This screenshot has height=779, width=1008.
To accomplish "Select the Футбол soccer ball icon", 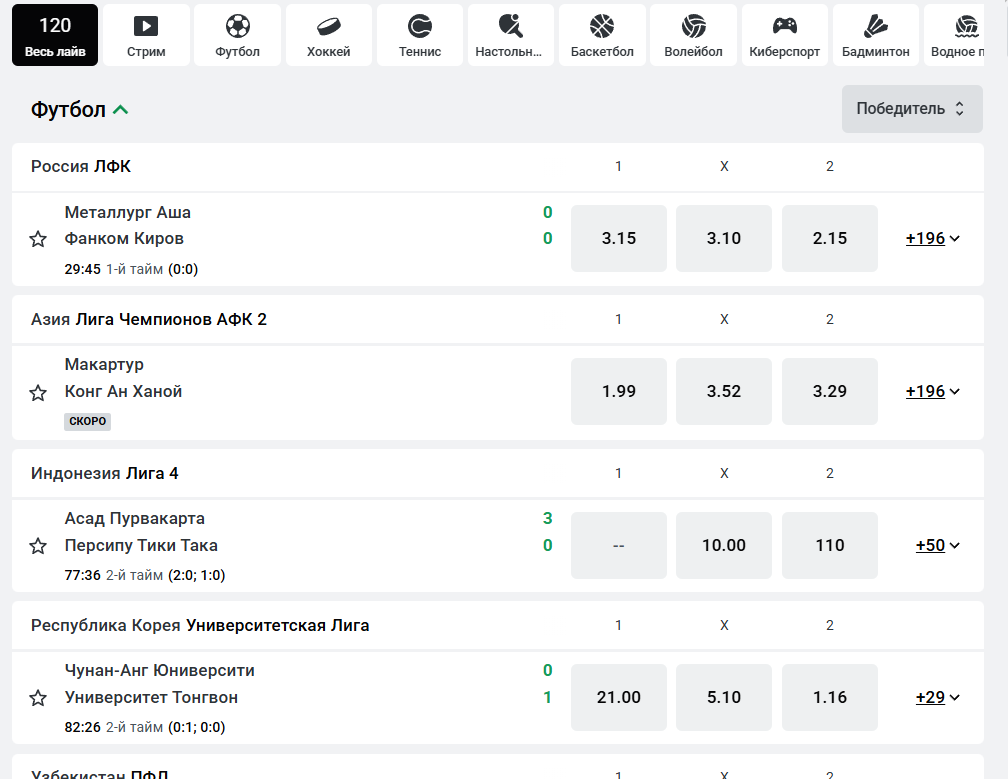I will 237,26.
